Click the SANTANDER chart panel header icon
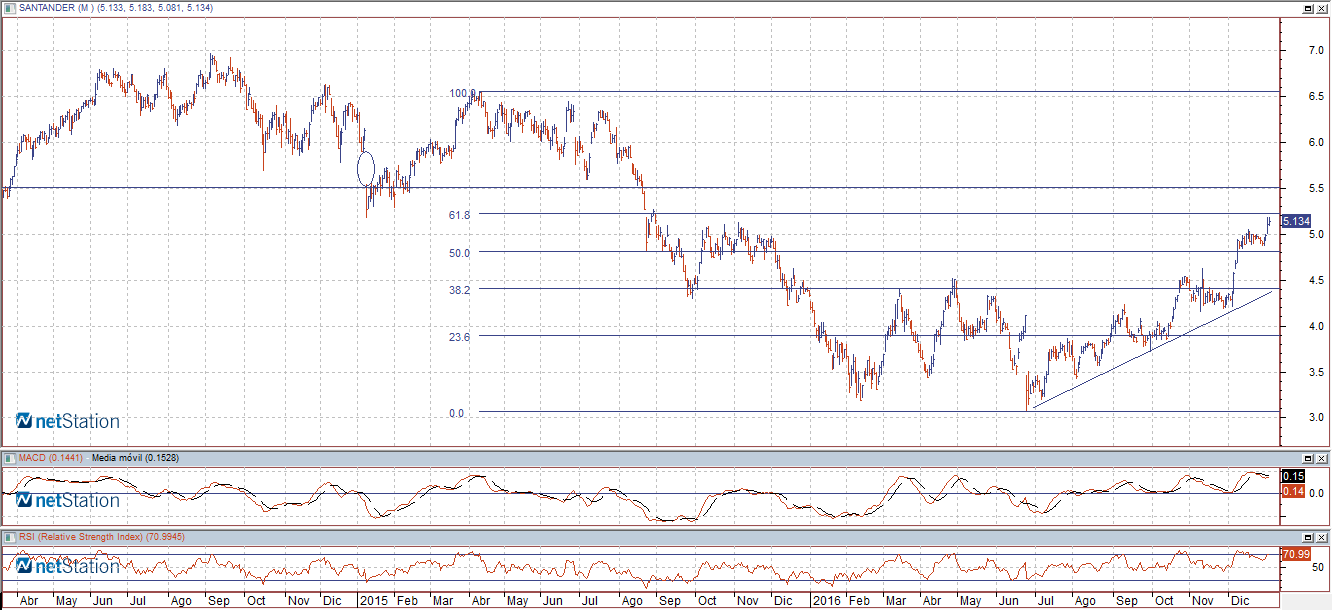Screen dimensions: 1332x610 tap(9, 7)
